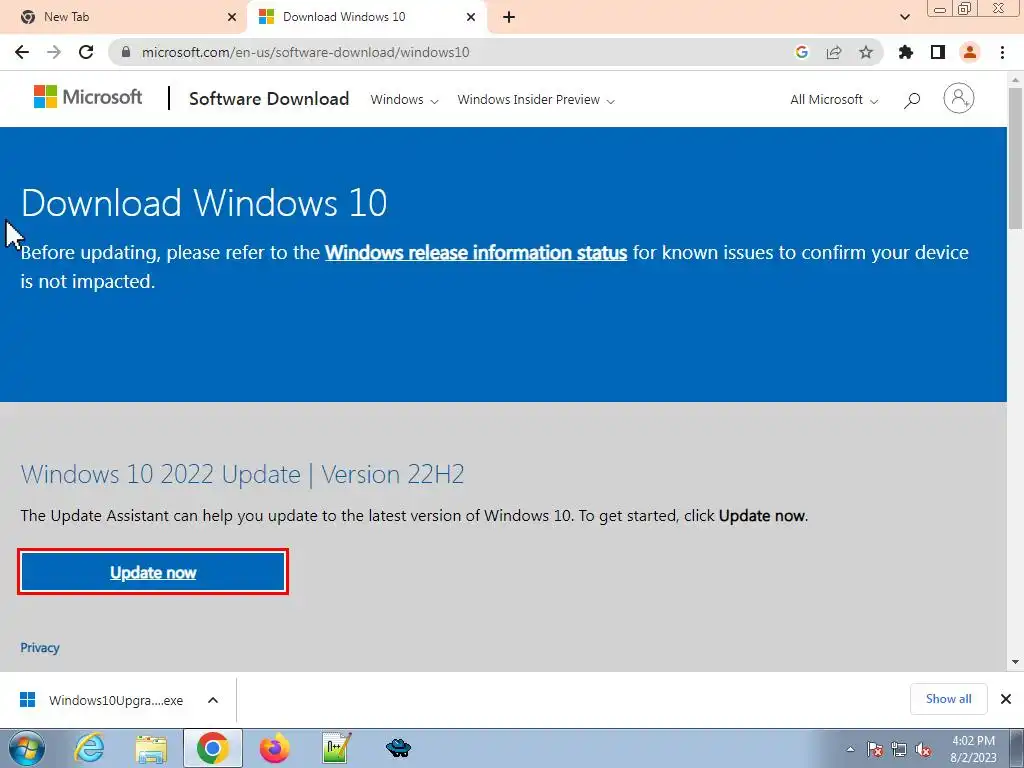Open downloaded Windows10Upgrade exe file

coord(103,700)
